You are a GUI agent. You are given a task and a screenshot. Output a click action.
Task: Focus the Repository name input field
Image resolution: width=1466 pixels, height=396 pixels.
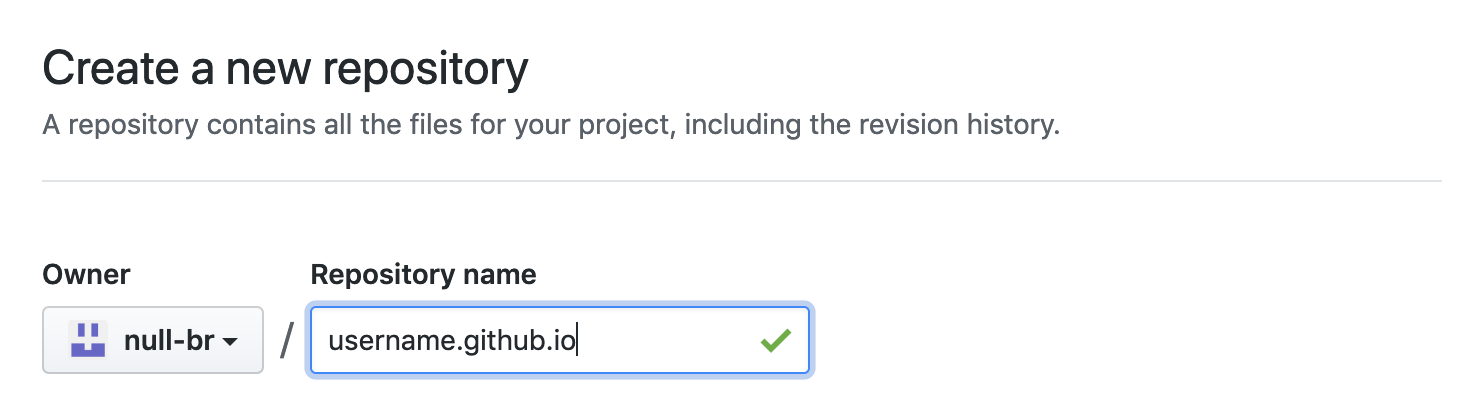tap(560, 340)
